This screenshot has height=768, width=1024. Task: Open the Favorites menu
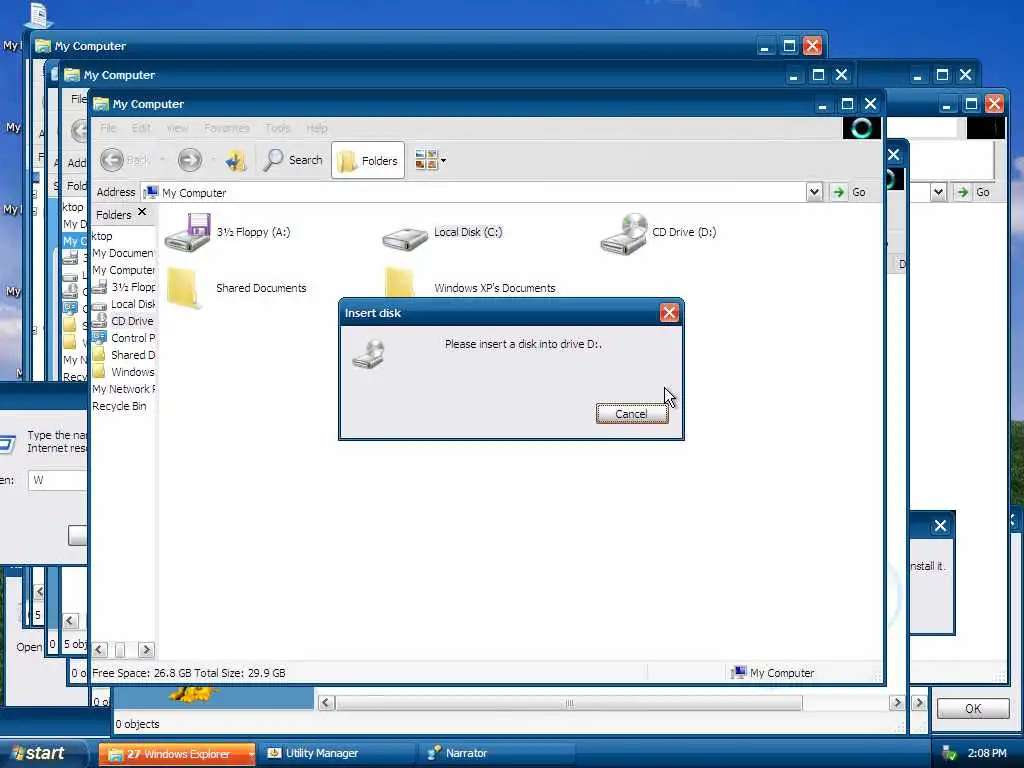(227, 128)
